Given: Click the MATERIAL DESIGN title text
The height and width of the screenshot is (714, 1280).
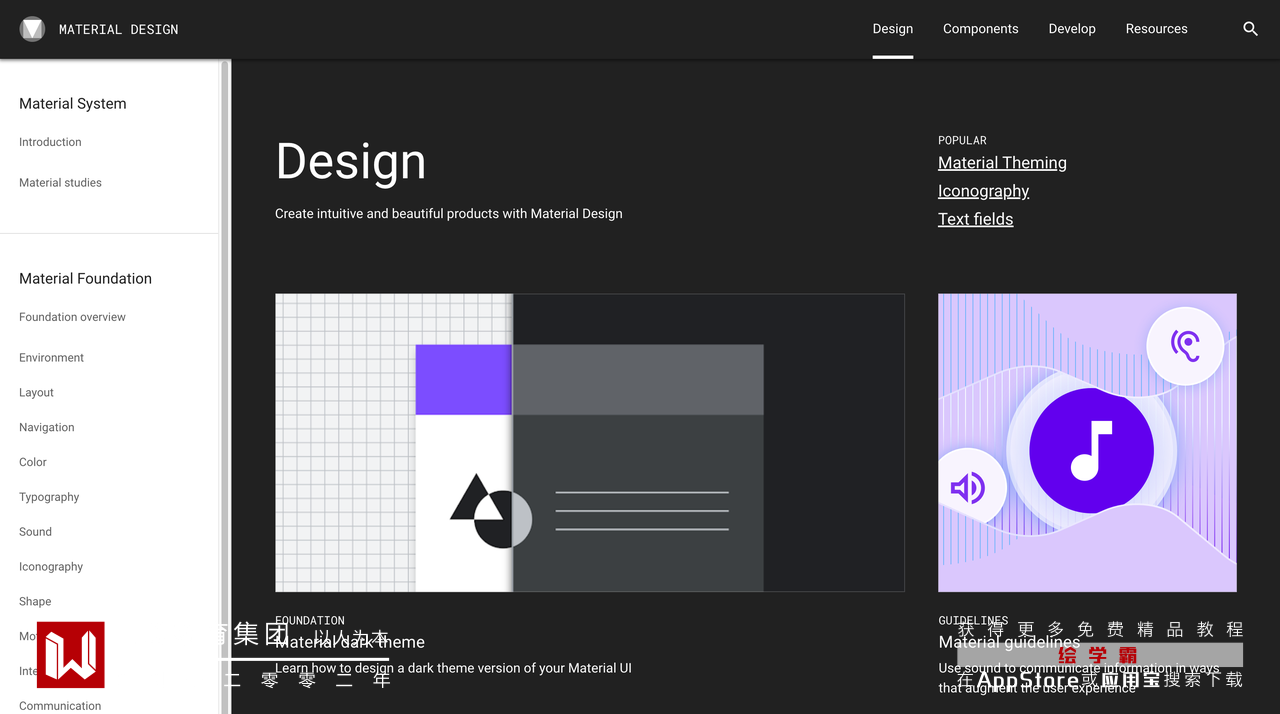Looking at the screenshot, I should [x=118, y=29].
